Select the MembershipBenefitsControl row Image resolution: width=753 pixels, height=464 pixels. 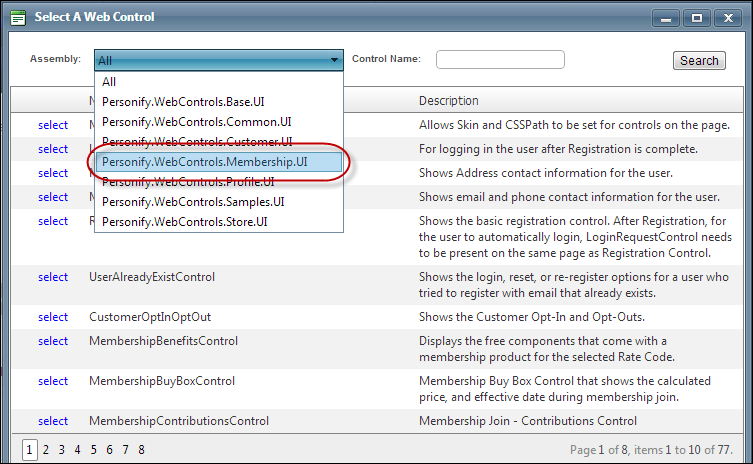pyautogui.click(x=53, y=341)
